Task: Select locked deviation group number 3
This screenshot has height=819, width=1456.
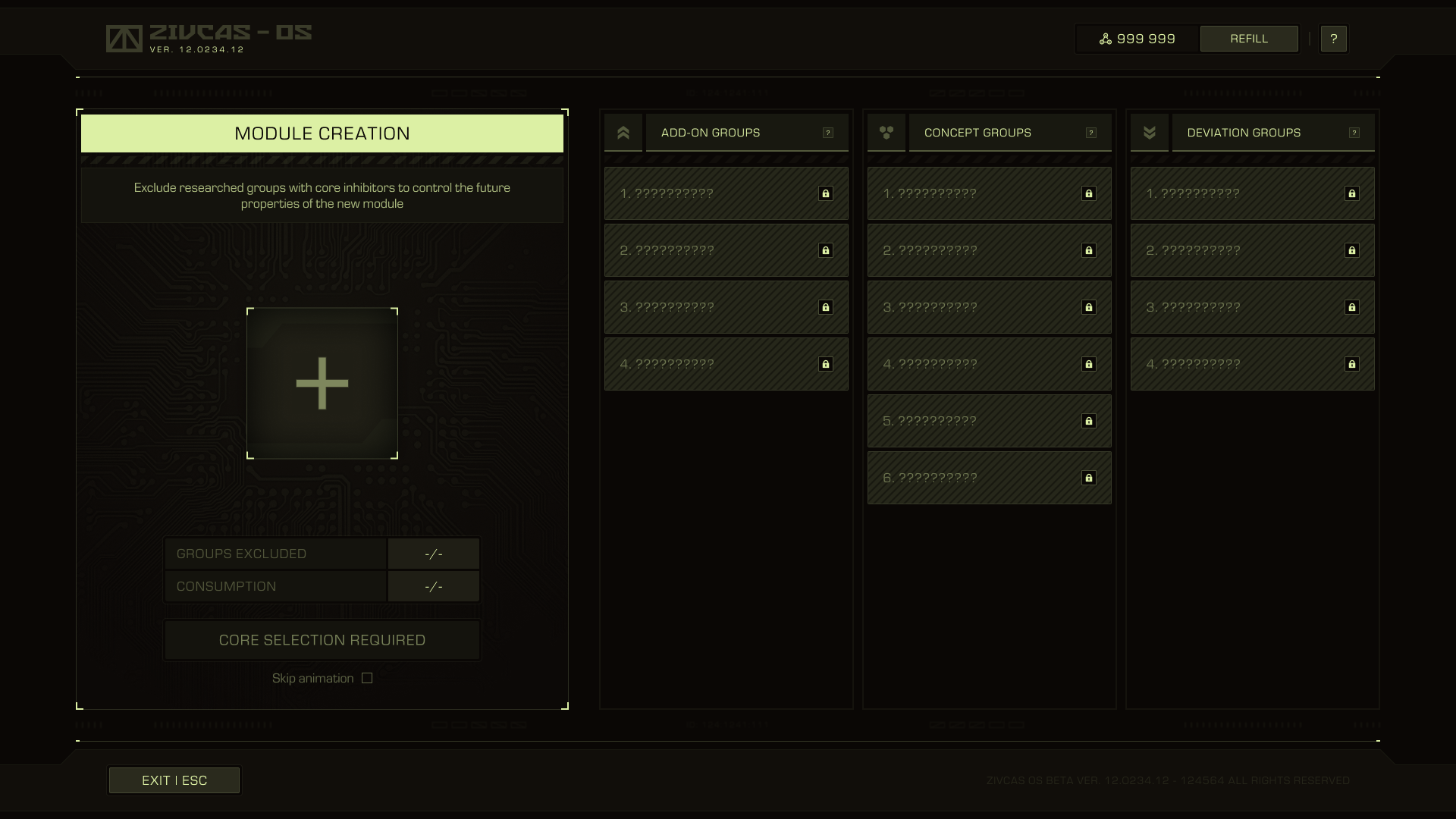Action: [1252, 307]
